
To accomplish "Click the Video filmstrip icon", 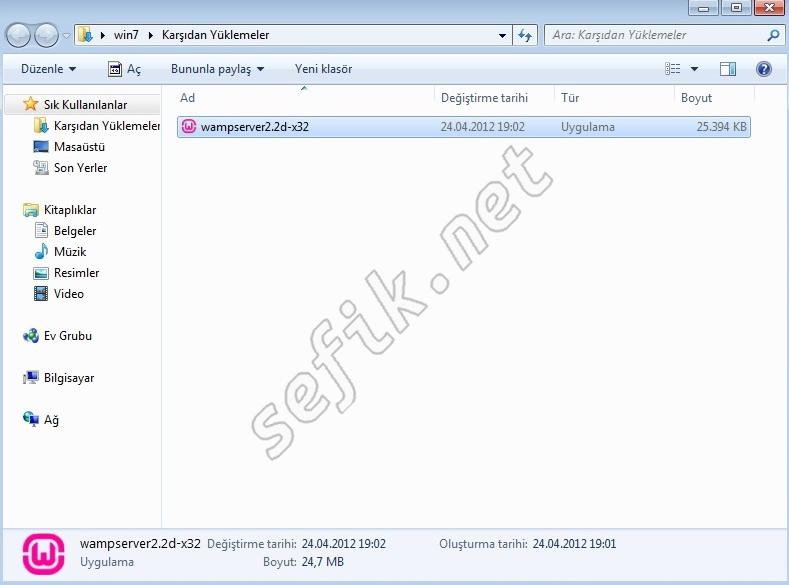I will (x=41, y=293).
